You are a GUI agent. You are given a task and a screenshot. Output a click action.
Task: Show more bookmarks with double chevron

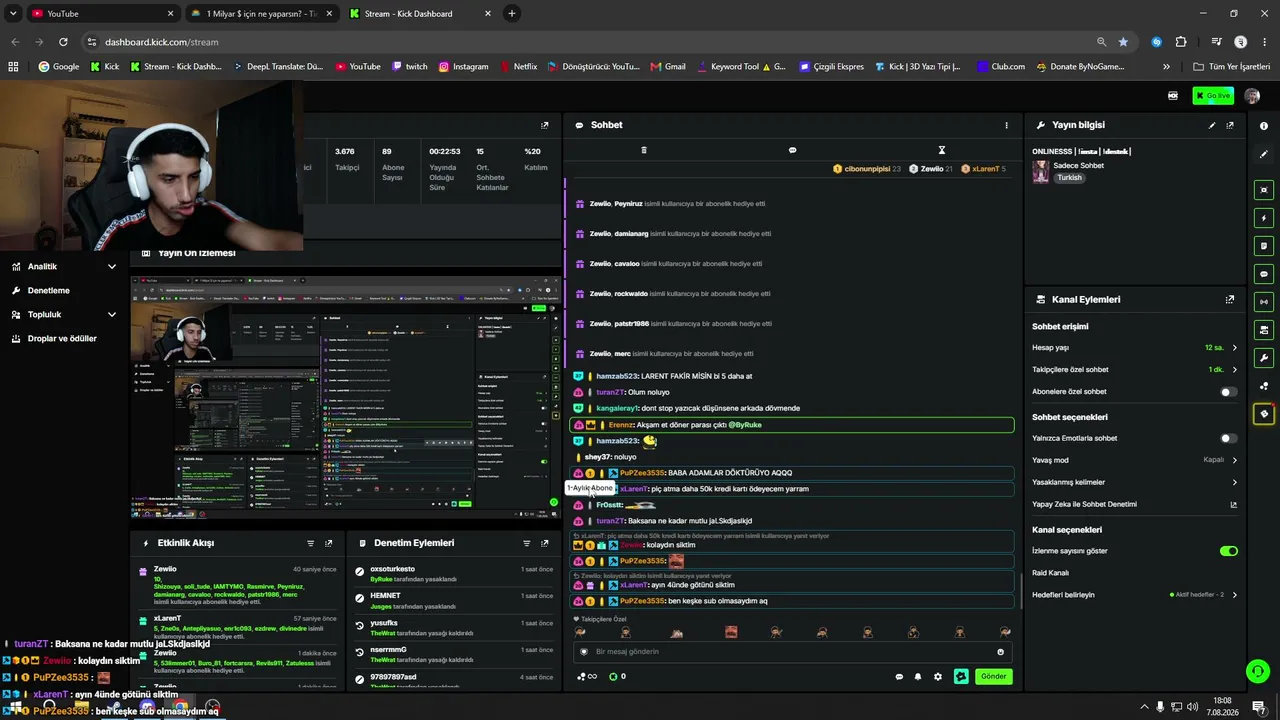1166,67
